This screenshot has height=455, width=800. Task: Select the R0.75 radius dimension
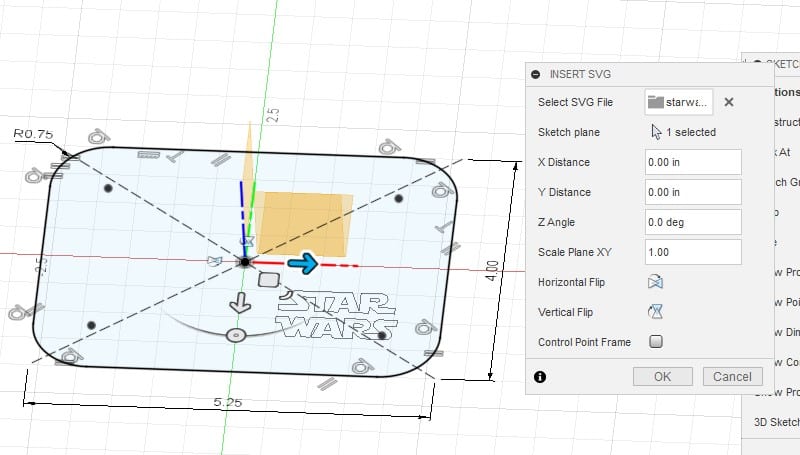point(33,134)
